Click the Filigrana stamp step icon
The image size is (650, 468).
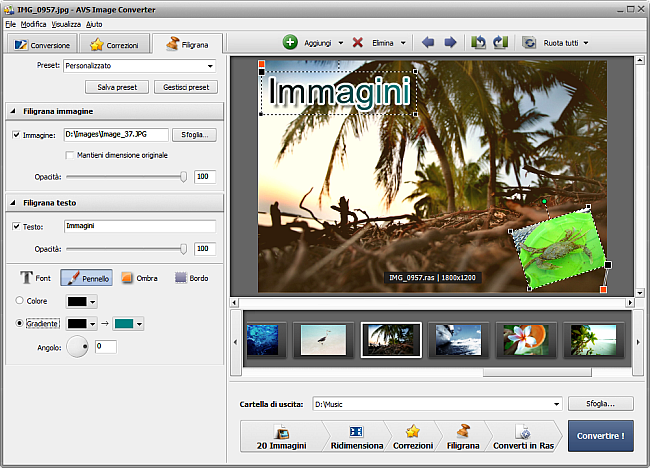click(x=463, y=431)
